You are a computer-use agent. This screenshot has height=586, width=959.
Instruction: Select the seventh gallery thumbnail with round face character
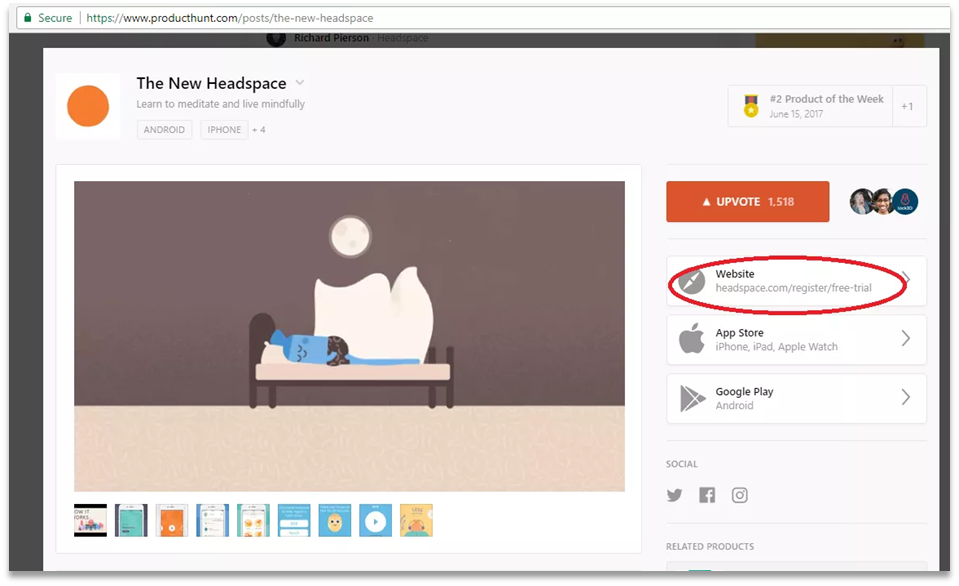(x=335, y=521)
